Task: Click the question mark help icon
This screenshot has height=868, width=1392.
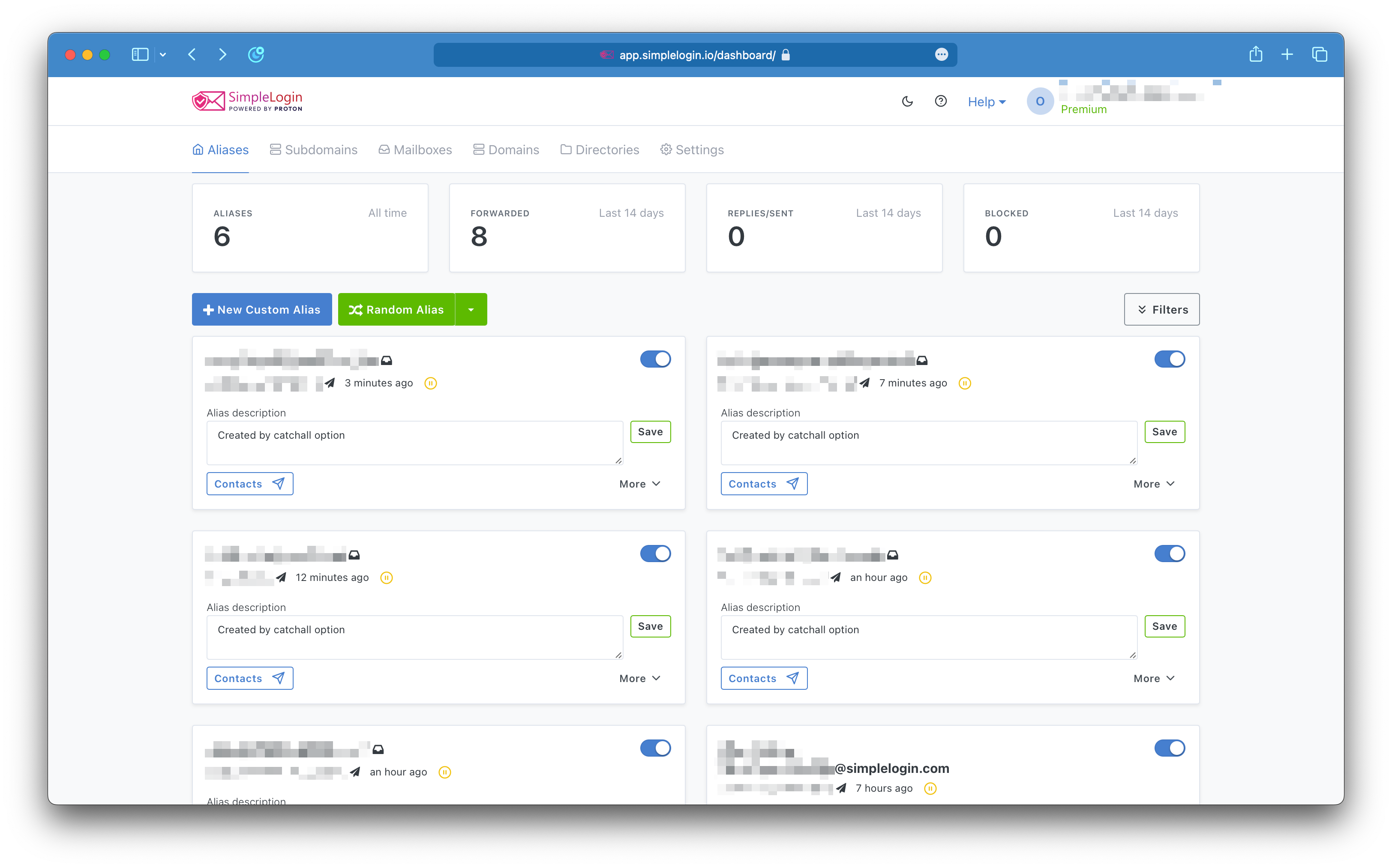Action: pos(941,102)
